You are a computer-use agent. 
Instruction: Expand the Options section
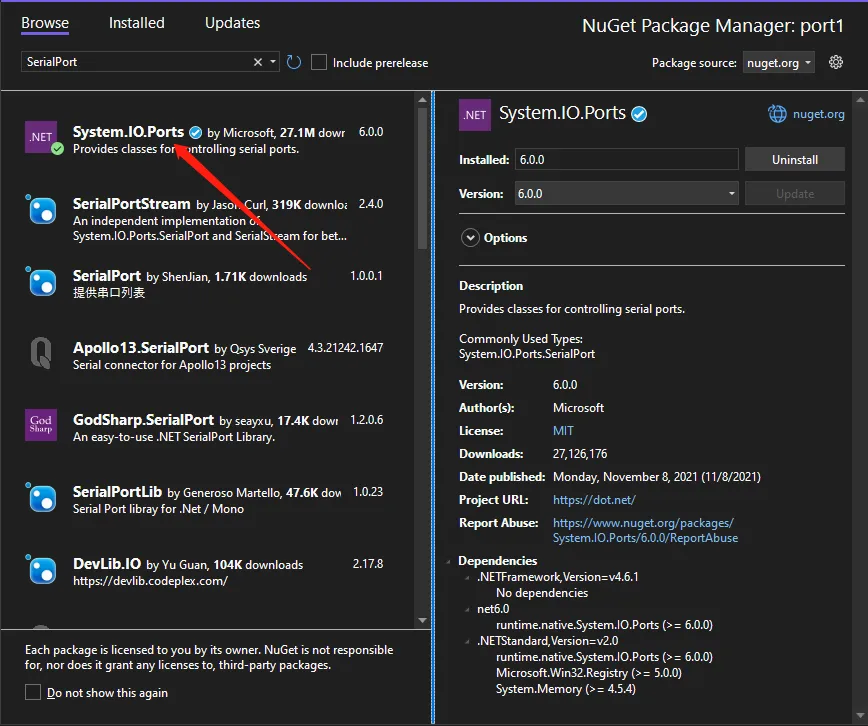click(470, 238)
